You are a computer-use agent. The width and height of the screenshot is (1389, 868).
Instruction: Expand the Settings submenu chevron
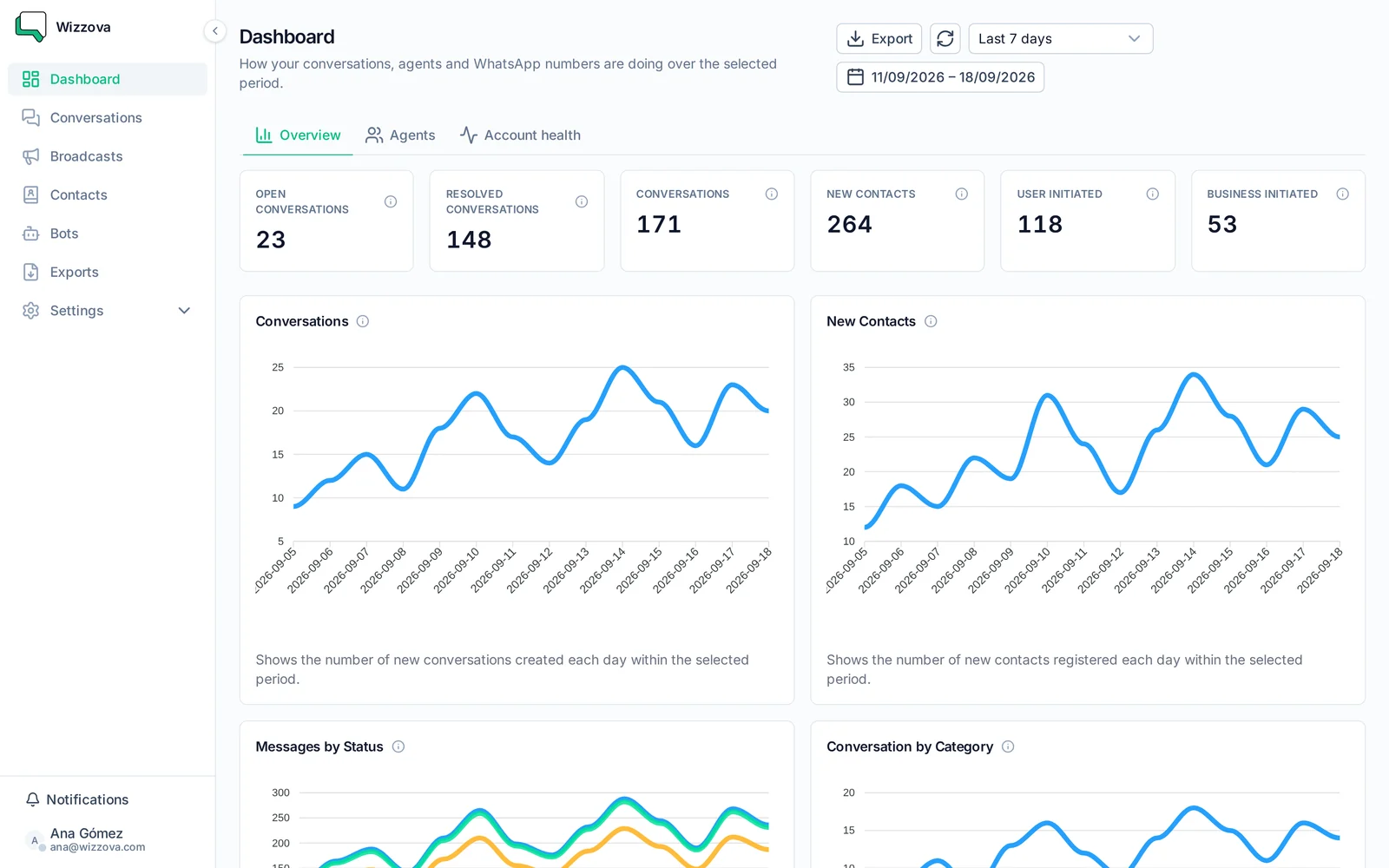(184, 311)
